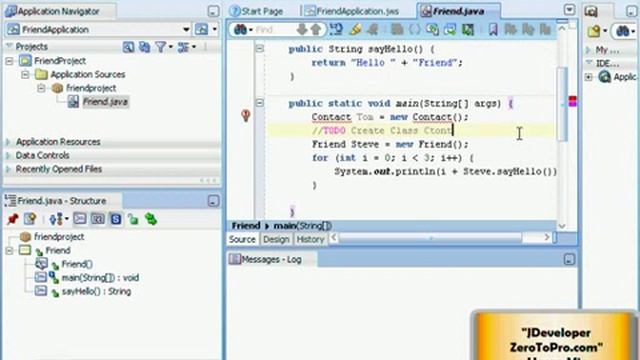Open the Sort options dropdown in Structure toolbar

point(58,219)
